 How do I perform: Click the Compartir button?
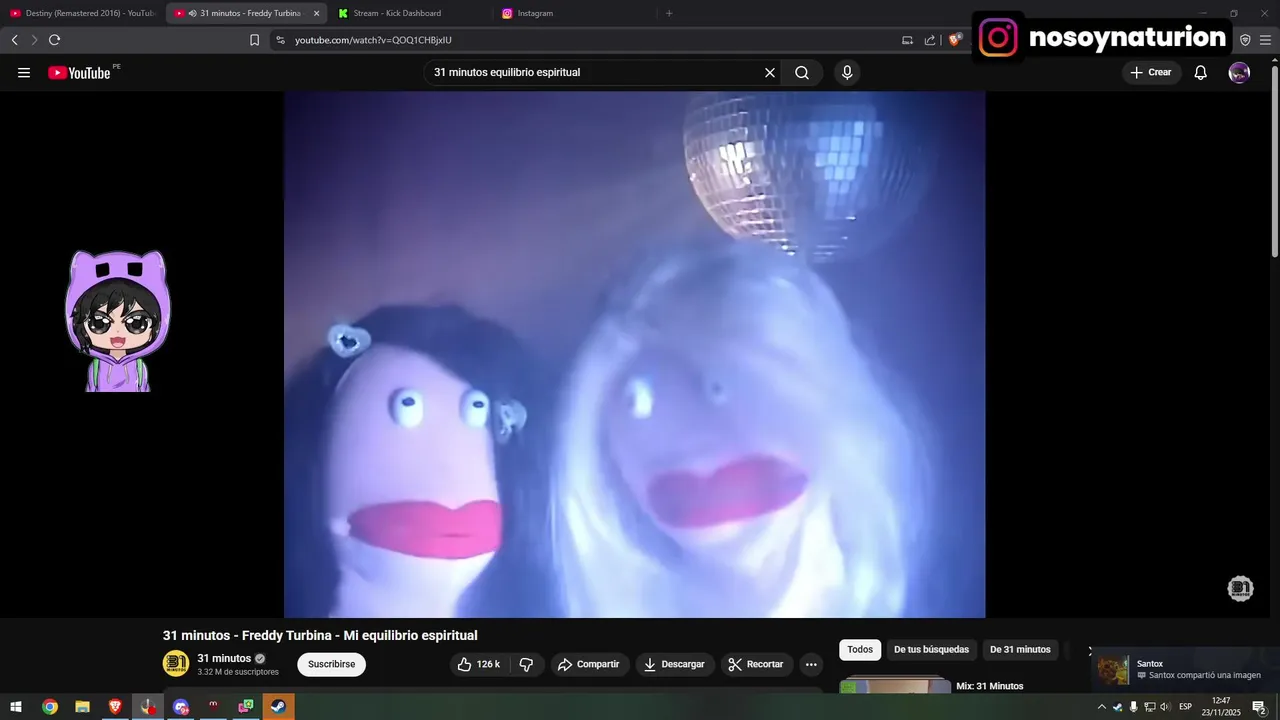coord(588,664)
